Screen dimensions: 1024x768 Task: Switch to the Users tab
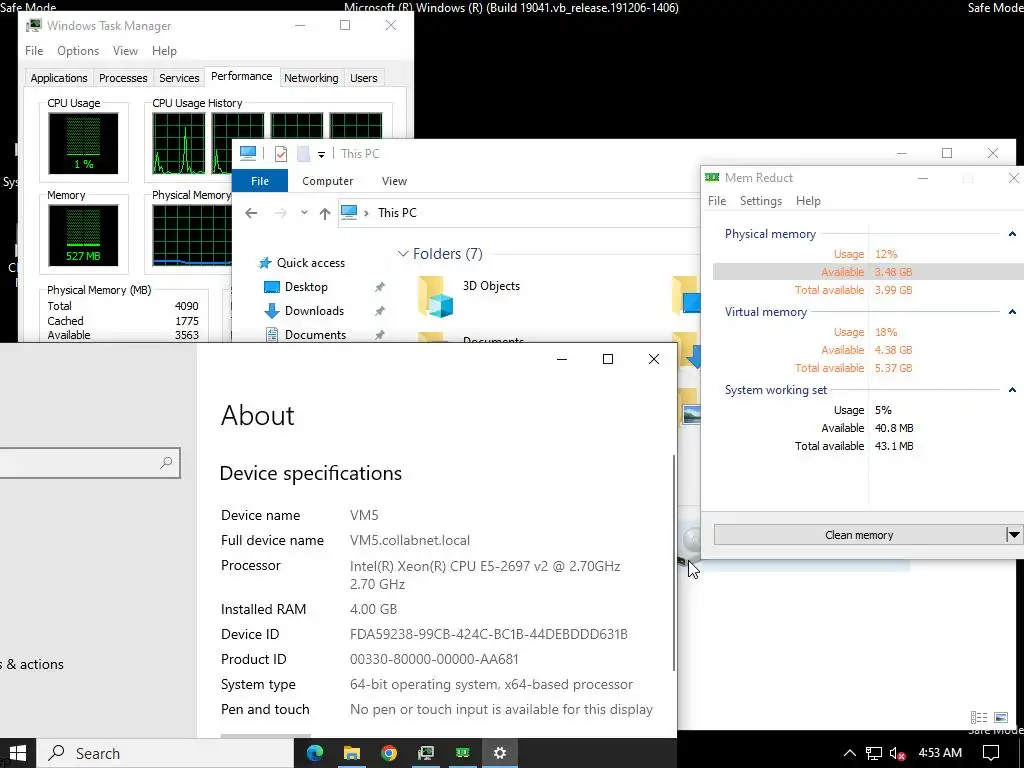click(x=363, y=78)
